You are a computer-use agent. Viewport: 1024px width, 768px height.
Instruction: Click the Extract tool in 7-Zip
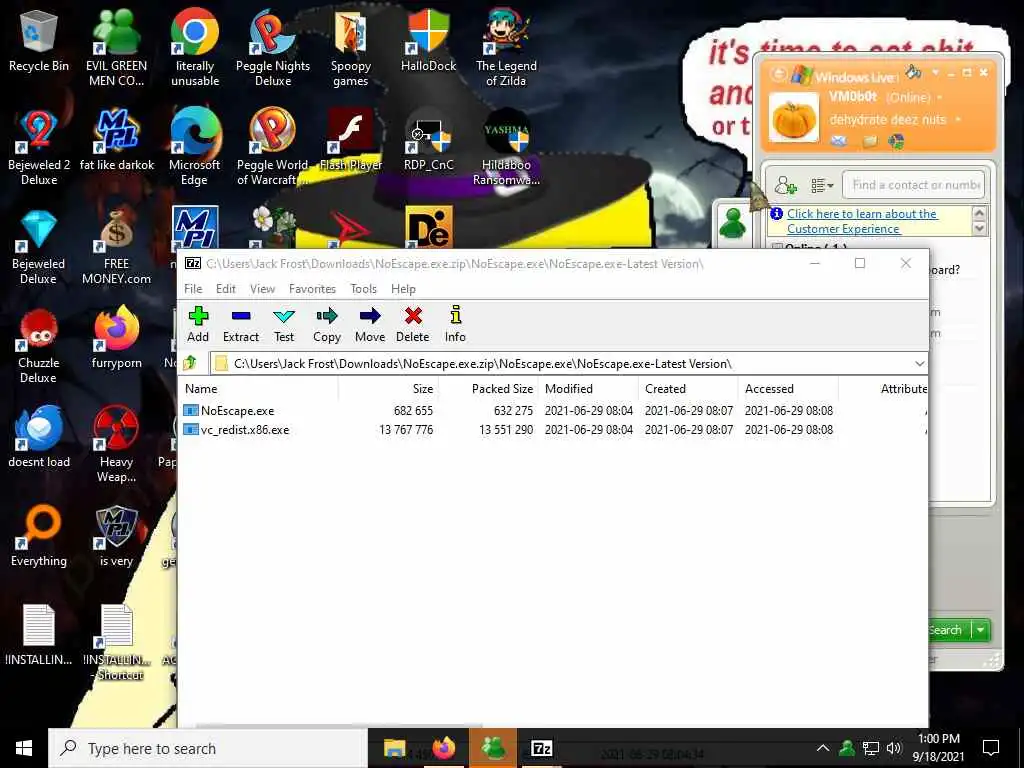[241, 325]
